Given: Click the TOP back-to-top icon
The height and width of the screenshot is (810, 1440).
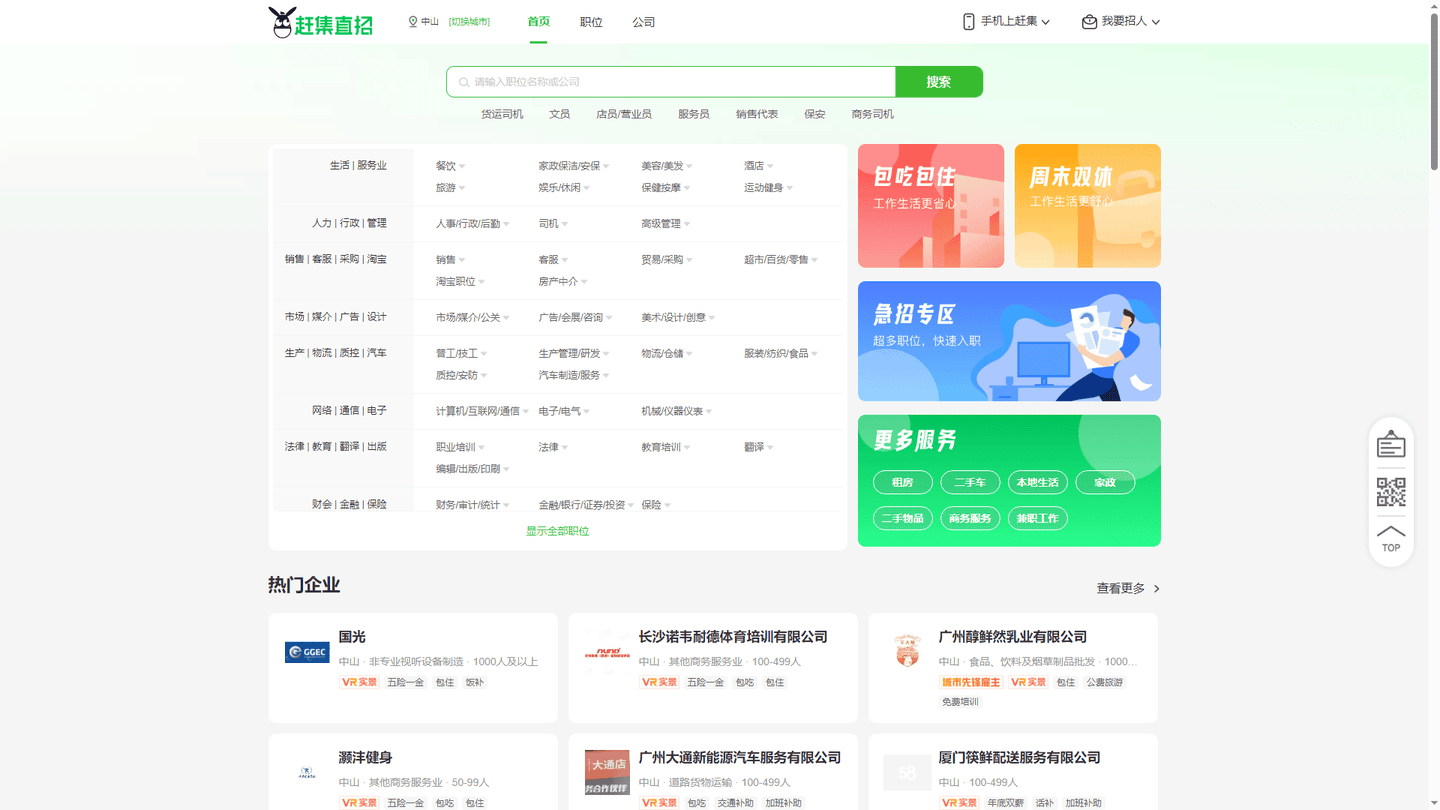Looking at the screenshot, I should pos(1391,538).
